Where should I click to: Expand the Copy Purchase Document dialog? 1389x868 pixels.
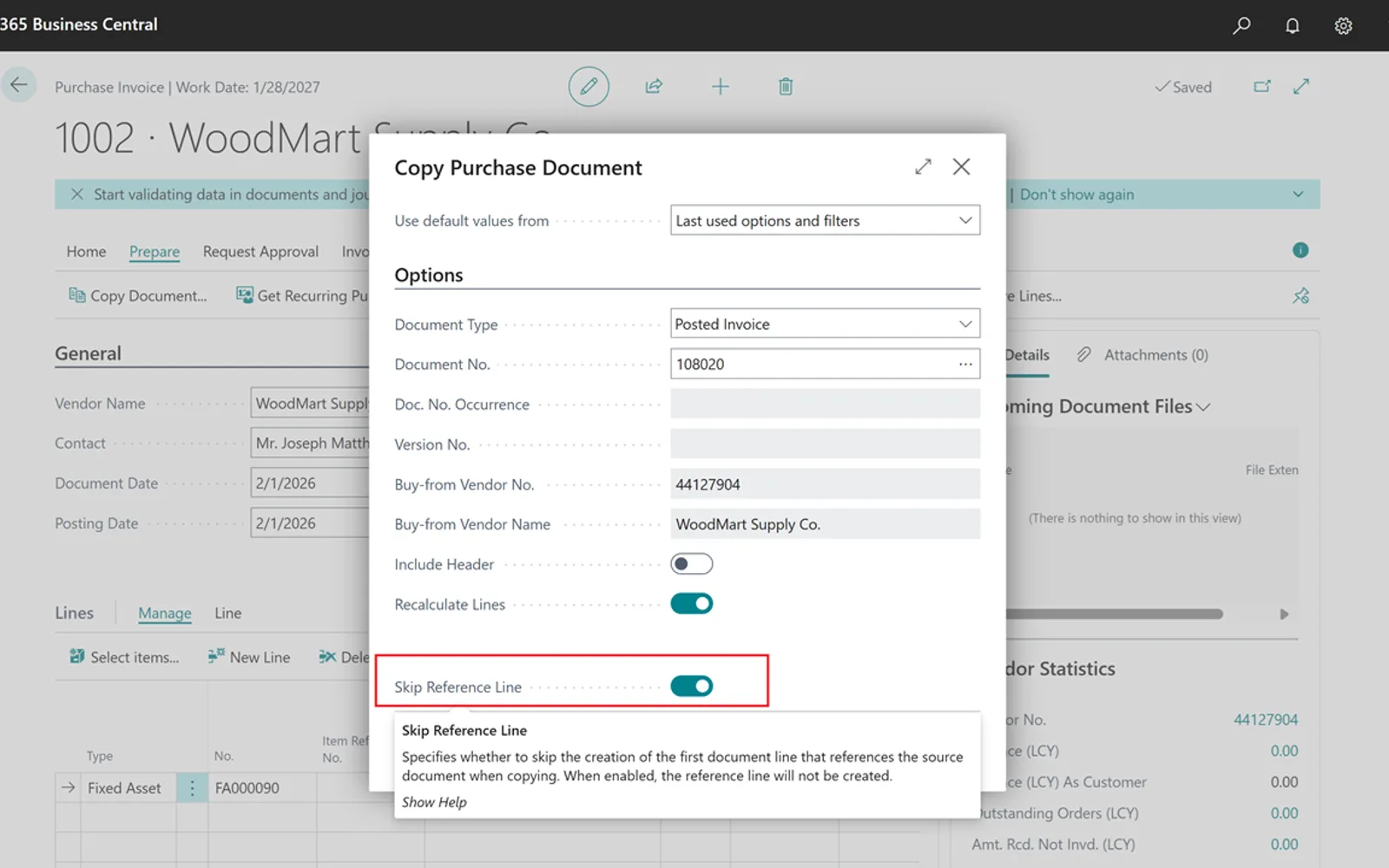point(923,167)
